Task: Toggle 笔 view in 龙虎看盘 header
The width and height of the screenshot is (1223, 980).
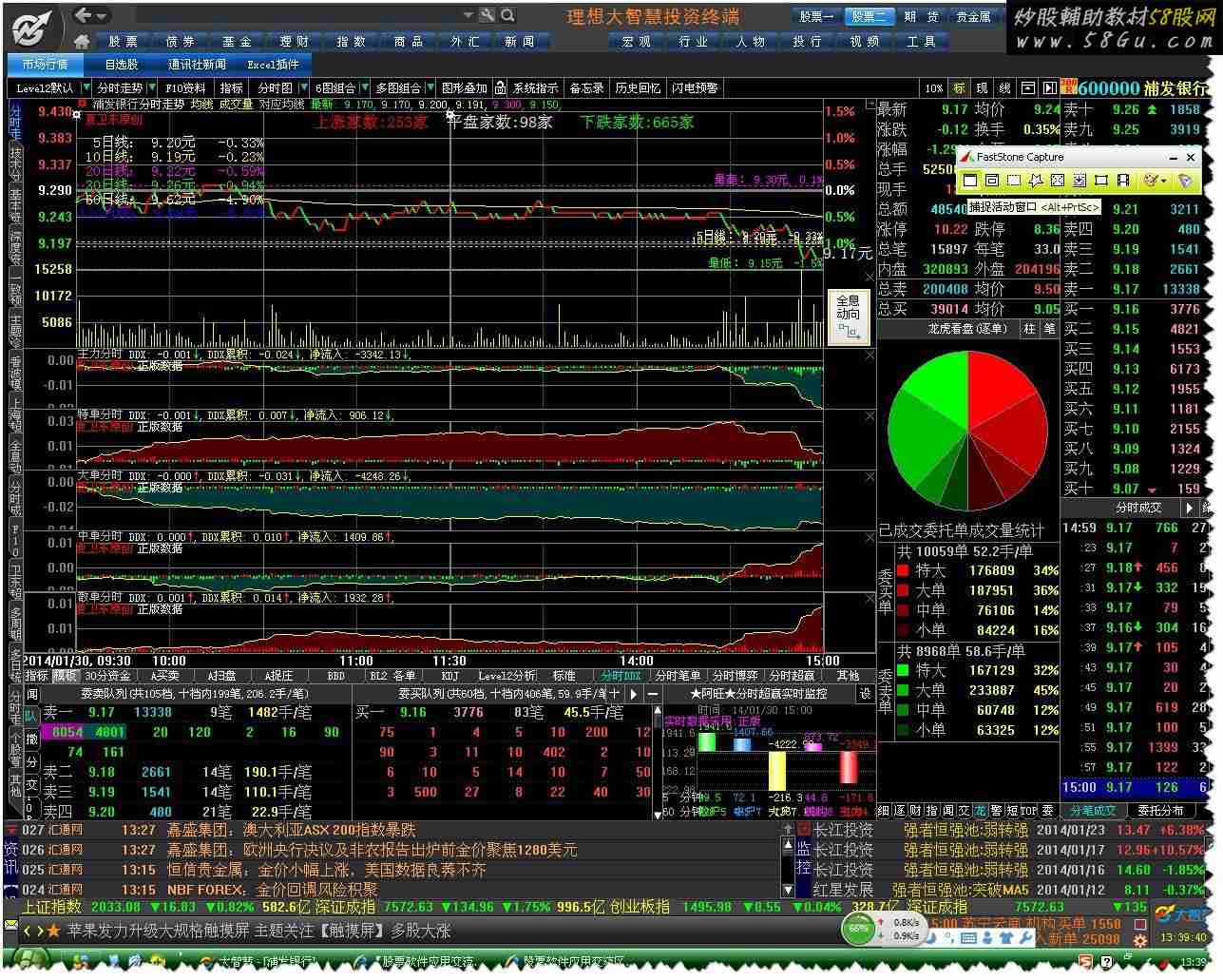Action: tap(1049, 328)
